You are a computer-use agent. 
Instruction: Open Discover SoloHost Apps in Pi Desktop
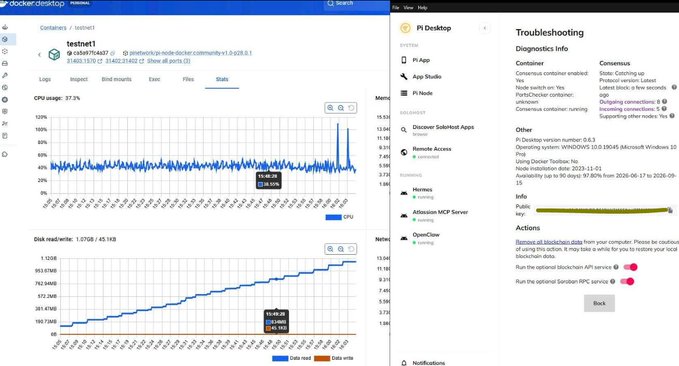pos(442,130)
